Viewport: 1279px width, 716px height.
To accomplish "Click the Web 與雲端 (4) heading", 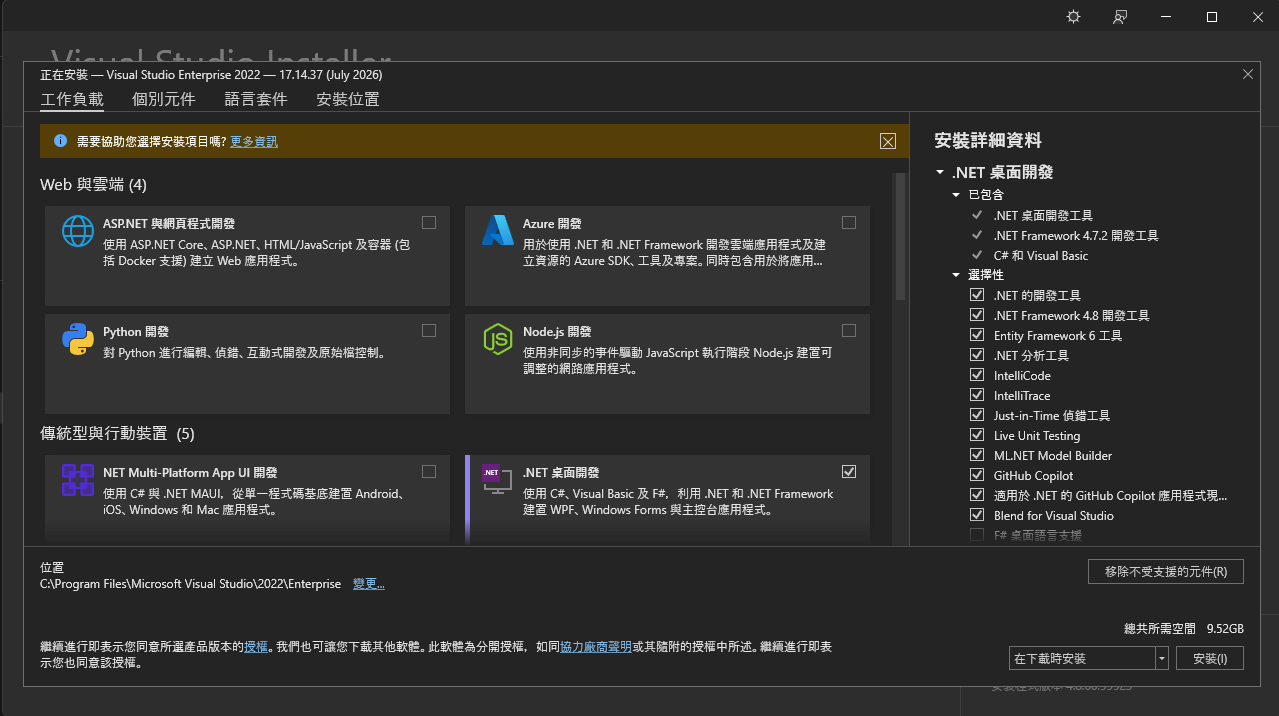I will coord(93,184).
